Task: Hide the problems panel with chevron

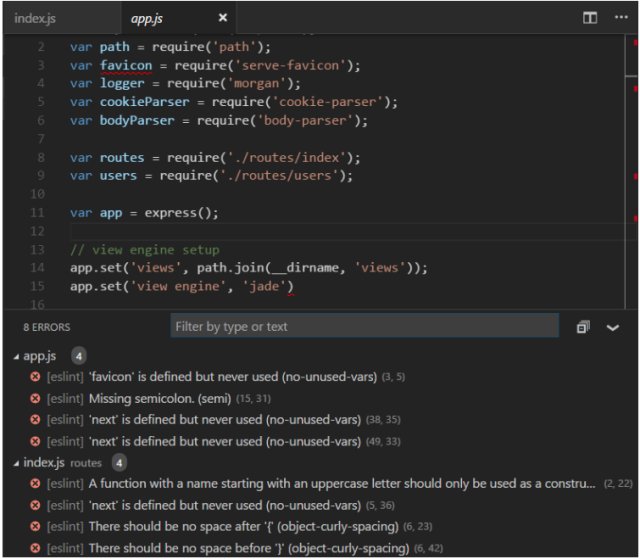Action: pyautogui.click(x=613, y=327)
